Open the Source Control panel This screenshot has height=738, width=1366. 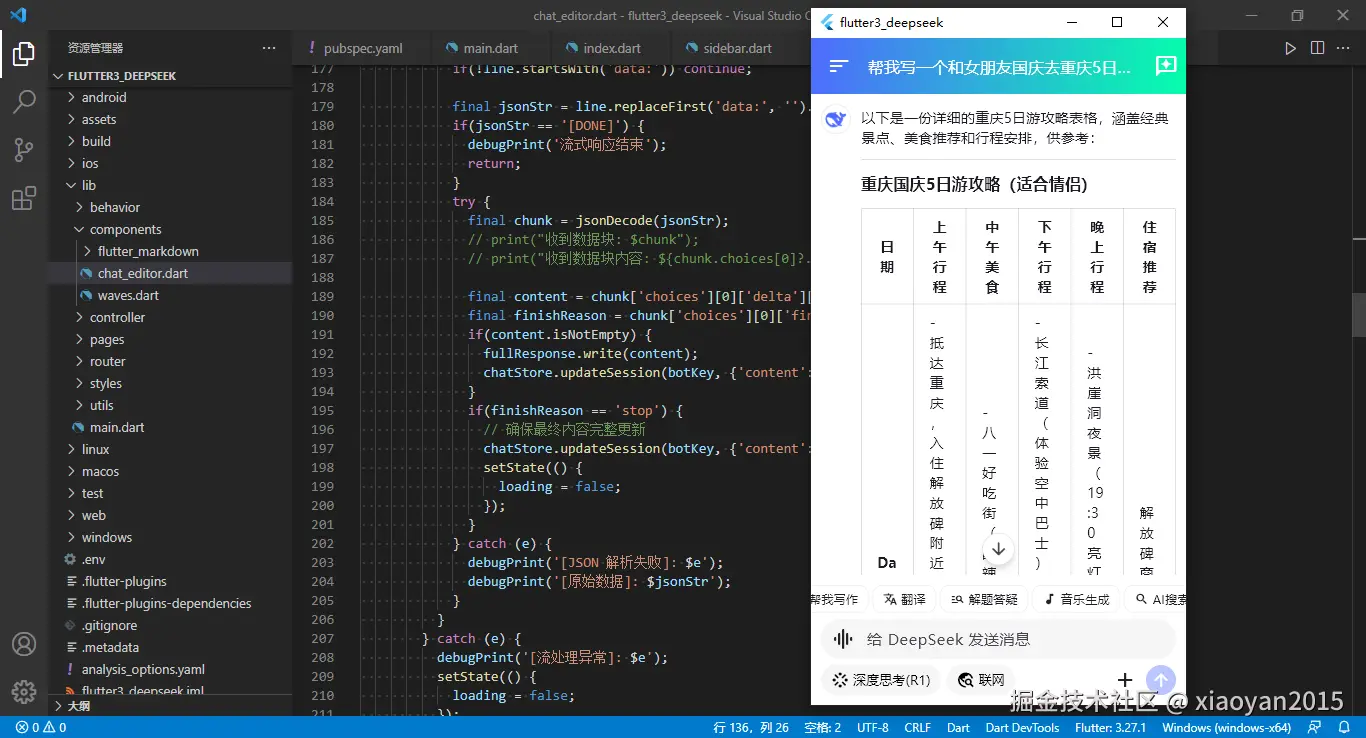pos(24,148)
